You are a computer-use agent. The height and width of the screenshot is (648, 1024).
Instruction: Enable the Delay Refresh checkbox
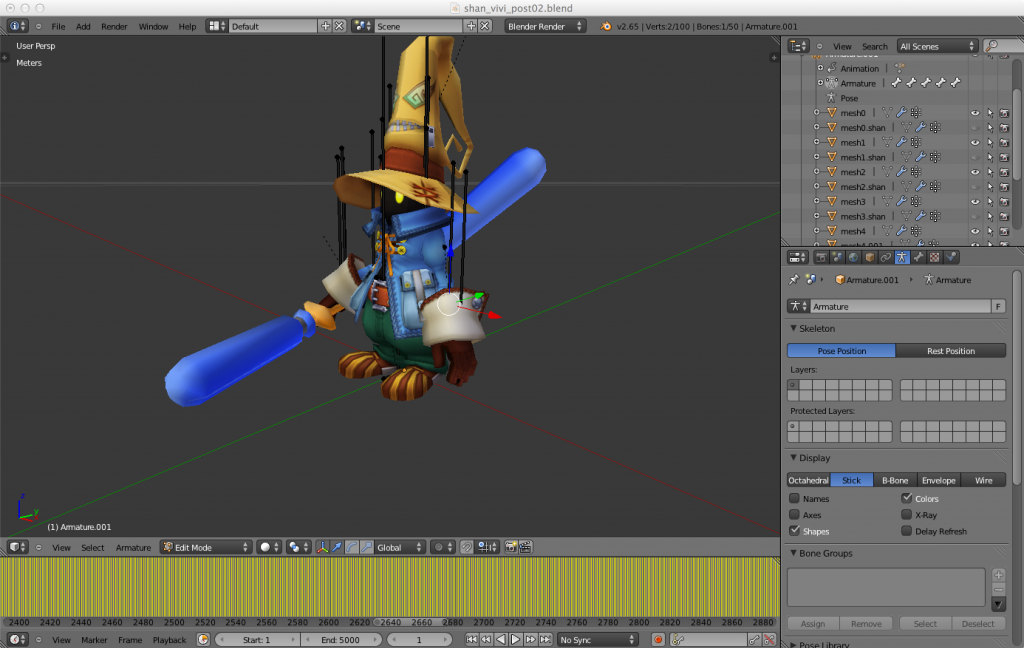[x=906, y=530]
